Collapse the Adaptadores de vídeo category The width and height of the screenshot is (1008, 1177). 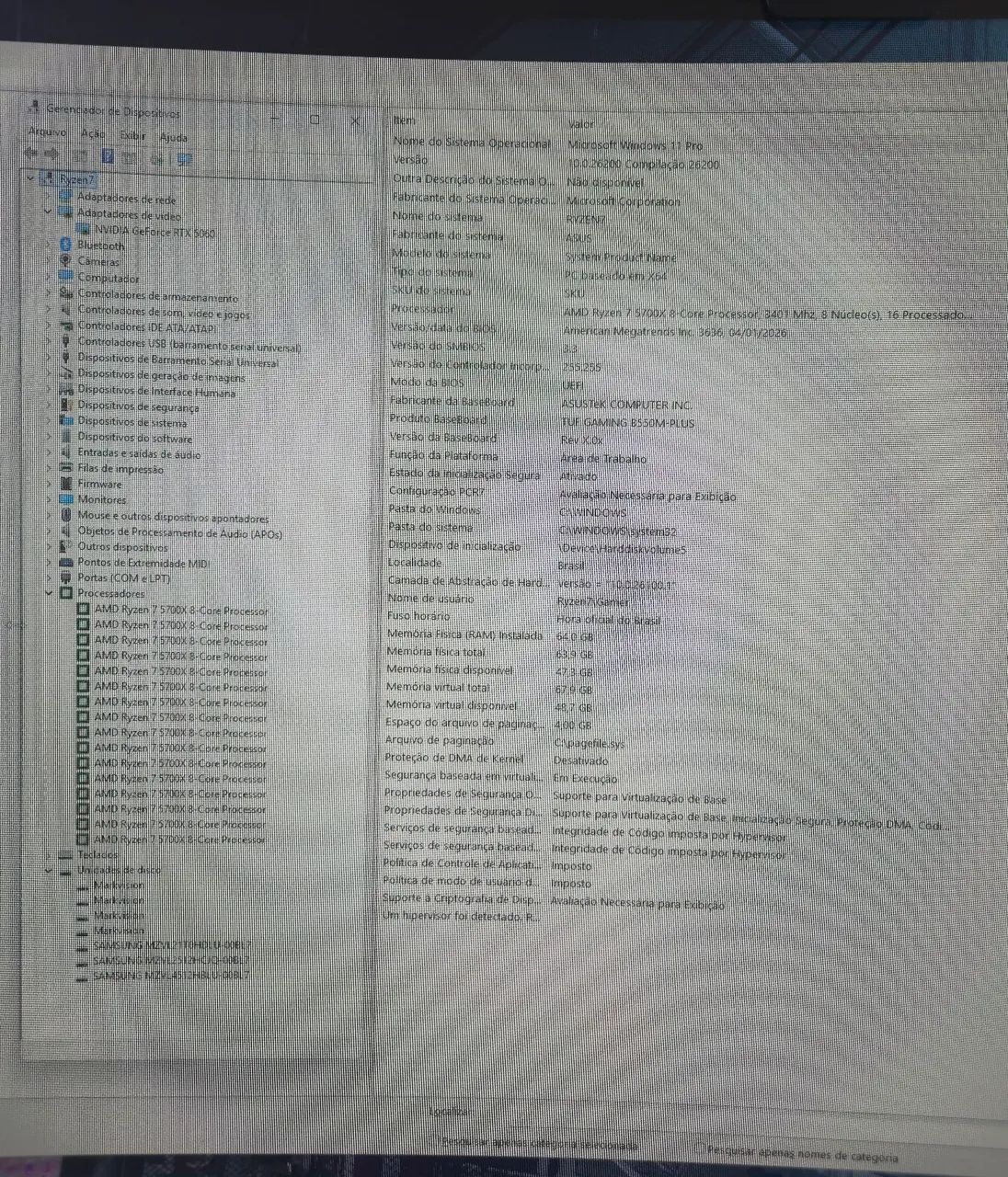point(49,211)
